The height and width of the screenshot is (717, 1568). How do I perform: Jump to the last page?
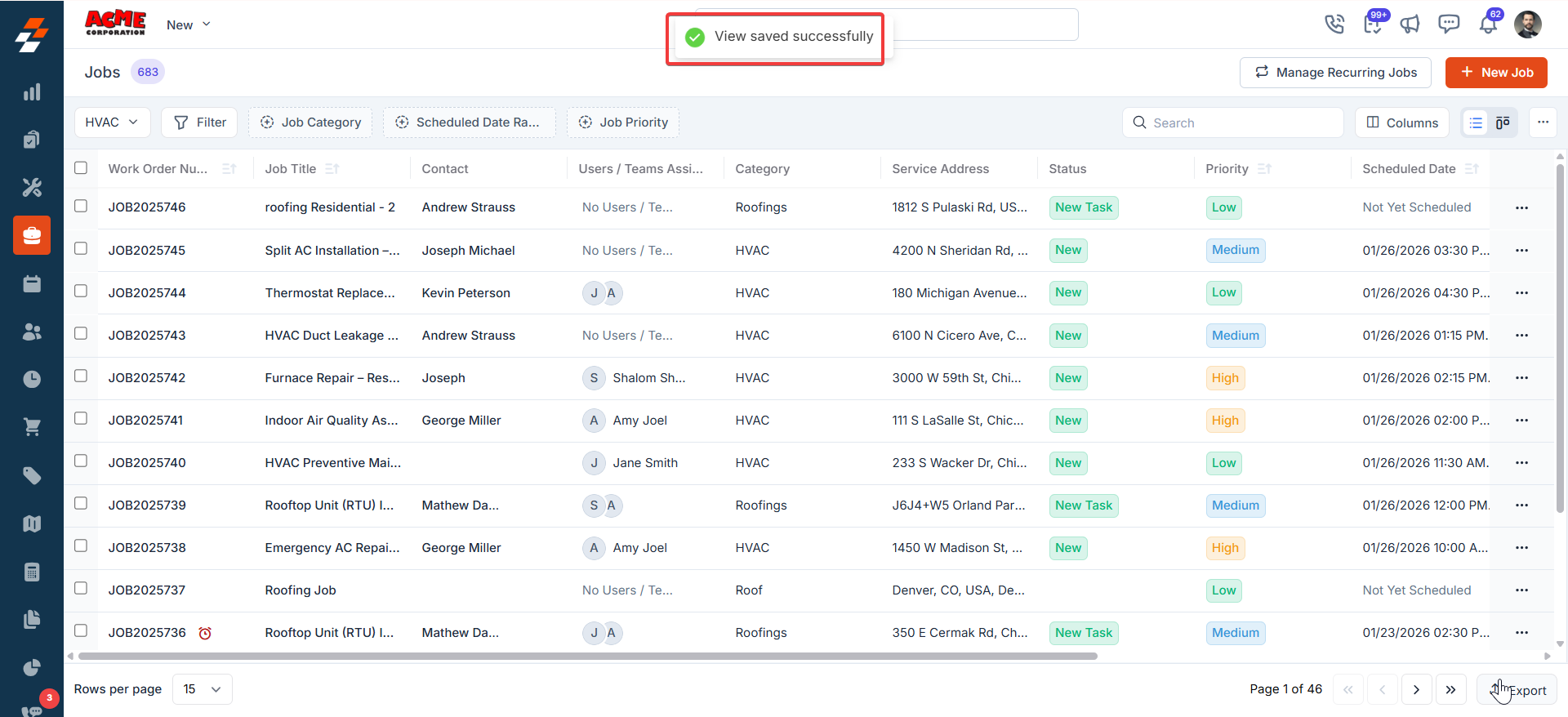(x=1450, y=690)
